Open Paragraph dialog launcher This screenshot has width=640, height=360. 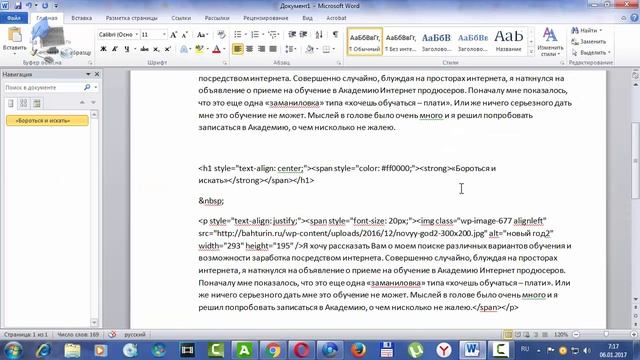tap(339, 63)
